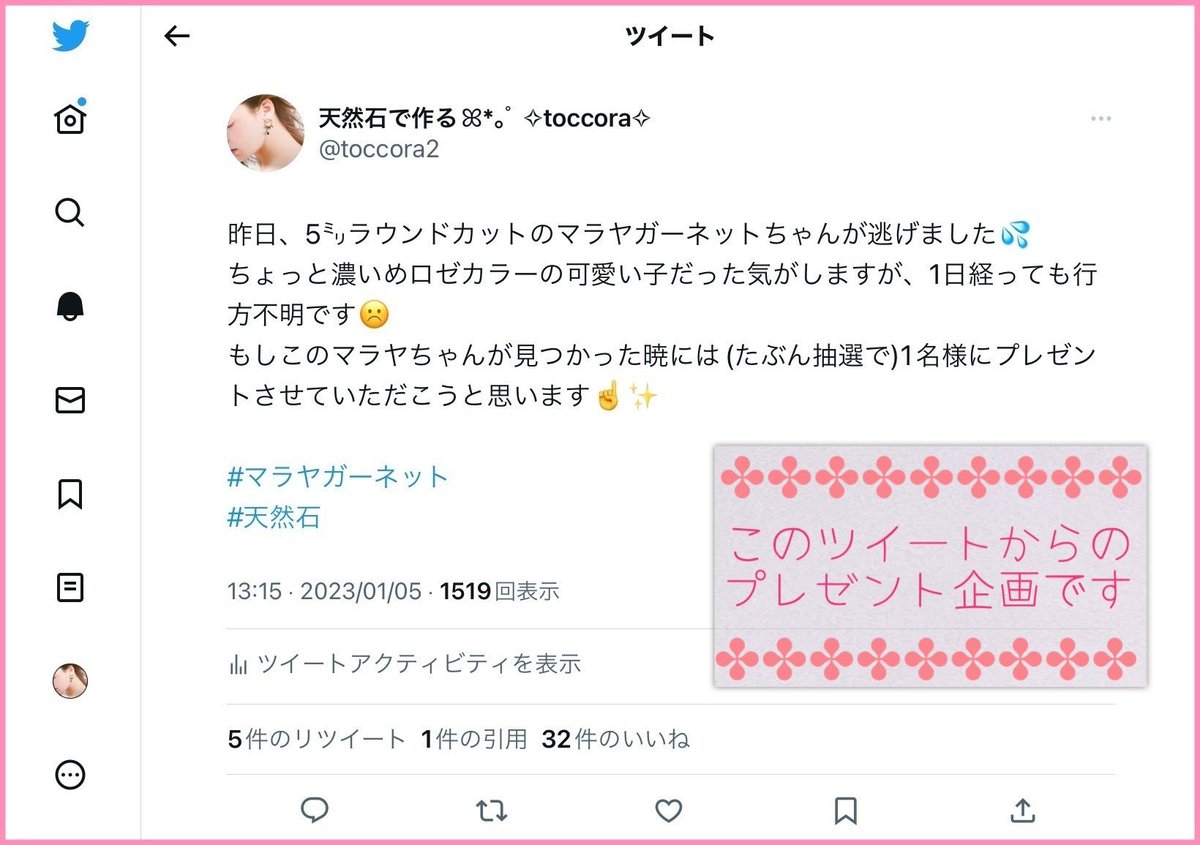Click the Twitter bird logo
Image resolution: width=1200 pixels, height=845 pixels.
70,37
